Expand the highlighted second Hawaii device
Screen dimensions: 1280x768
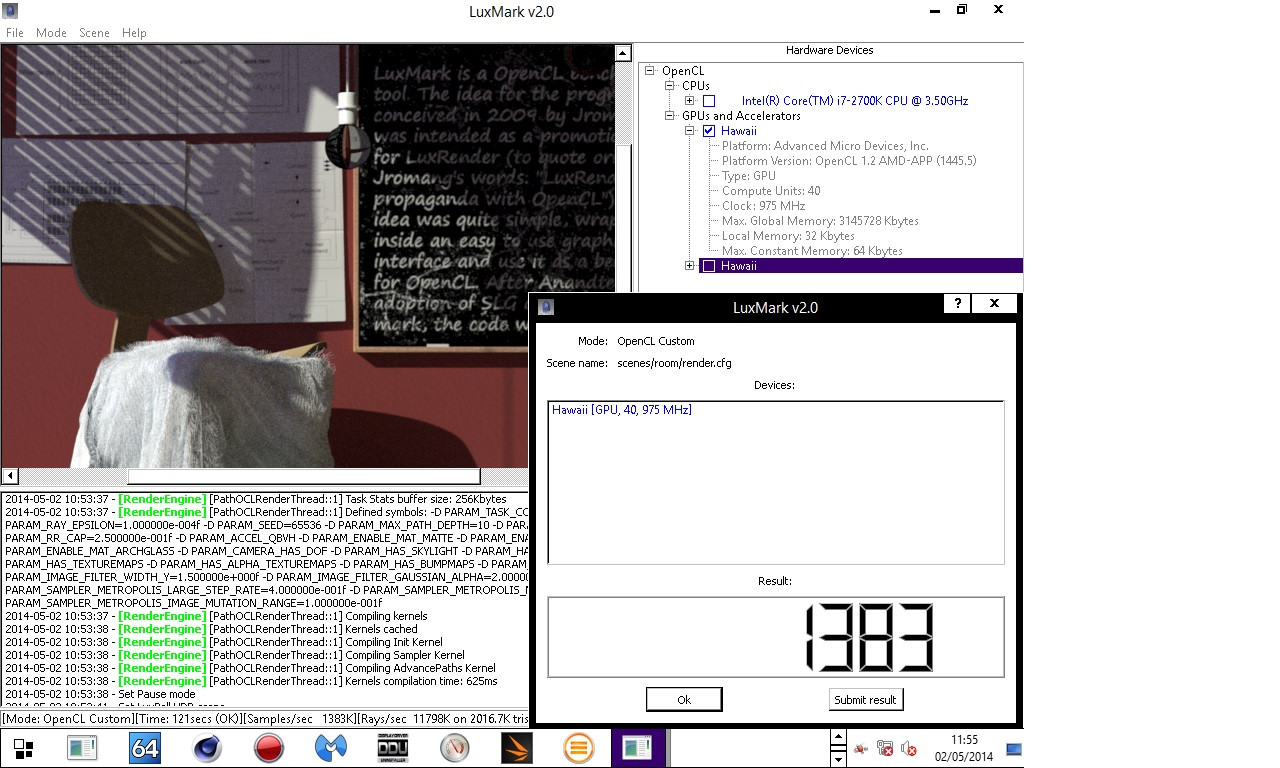690,266
